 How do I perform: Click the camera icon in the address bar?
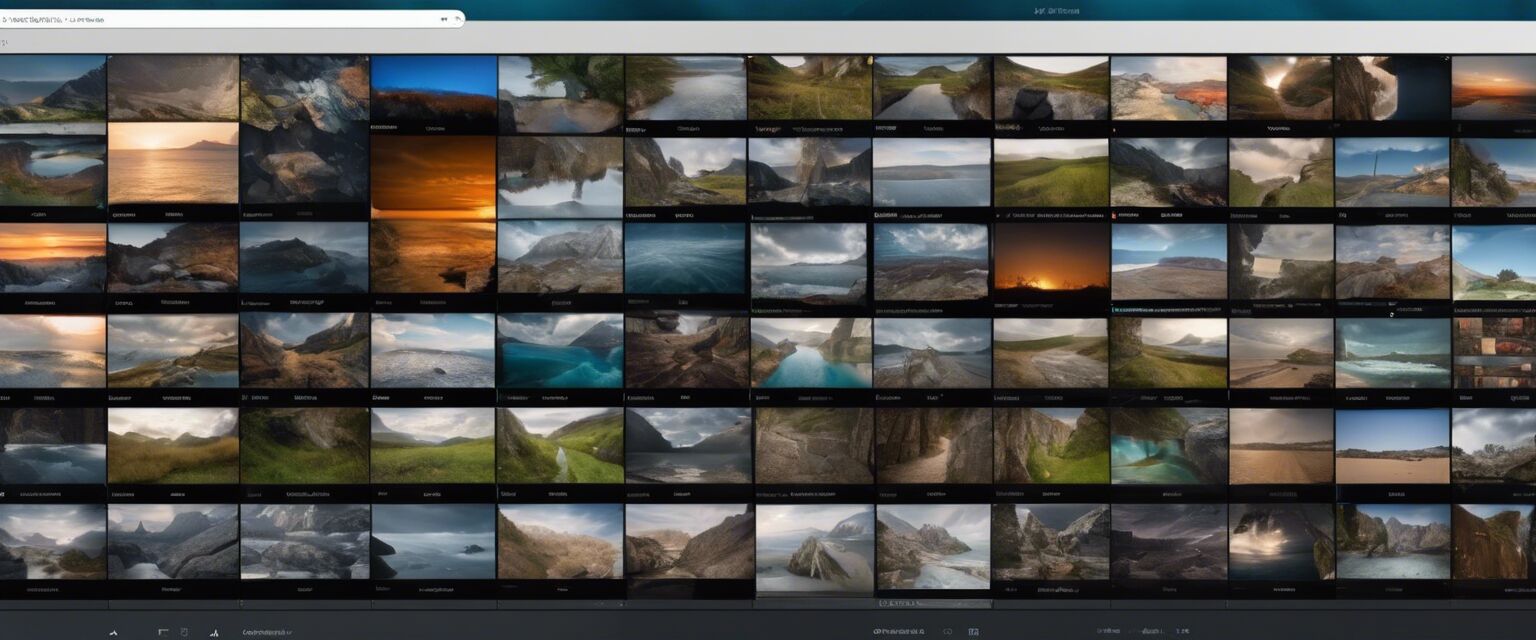(444, 18)
